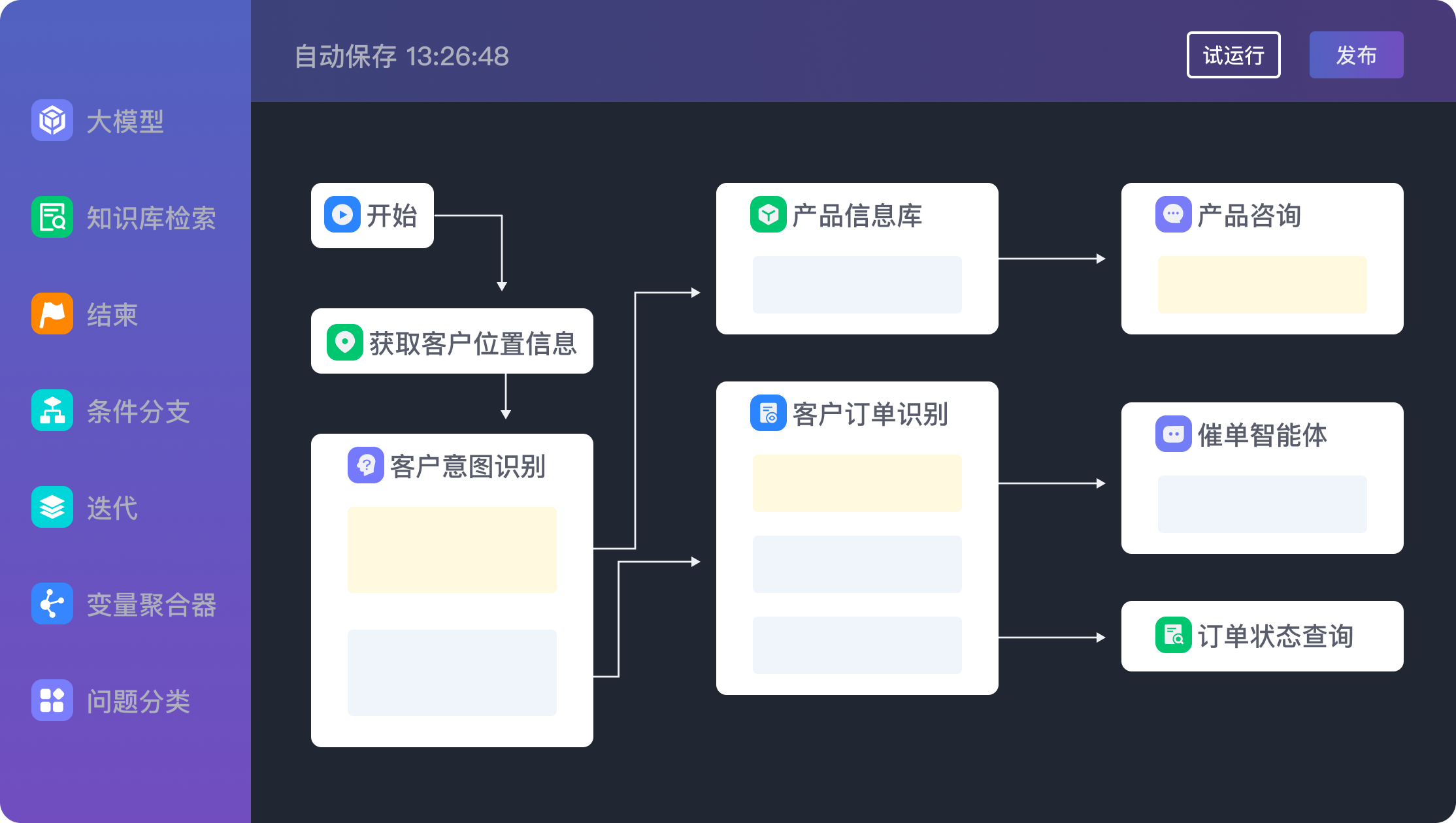Click yellow block inside 客户意图识别 node
Viewport: 1456px width, 823px height.
pyautogui.click(x=452, y=550)
